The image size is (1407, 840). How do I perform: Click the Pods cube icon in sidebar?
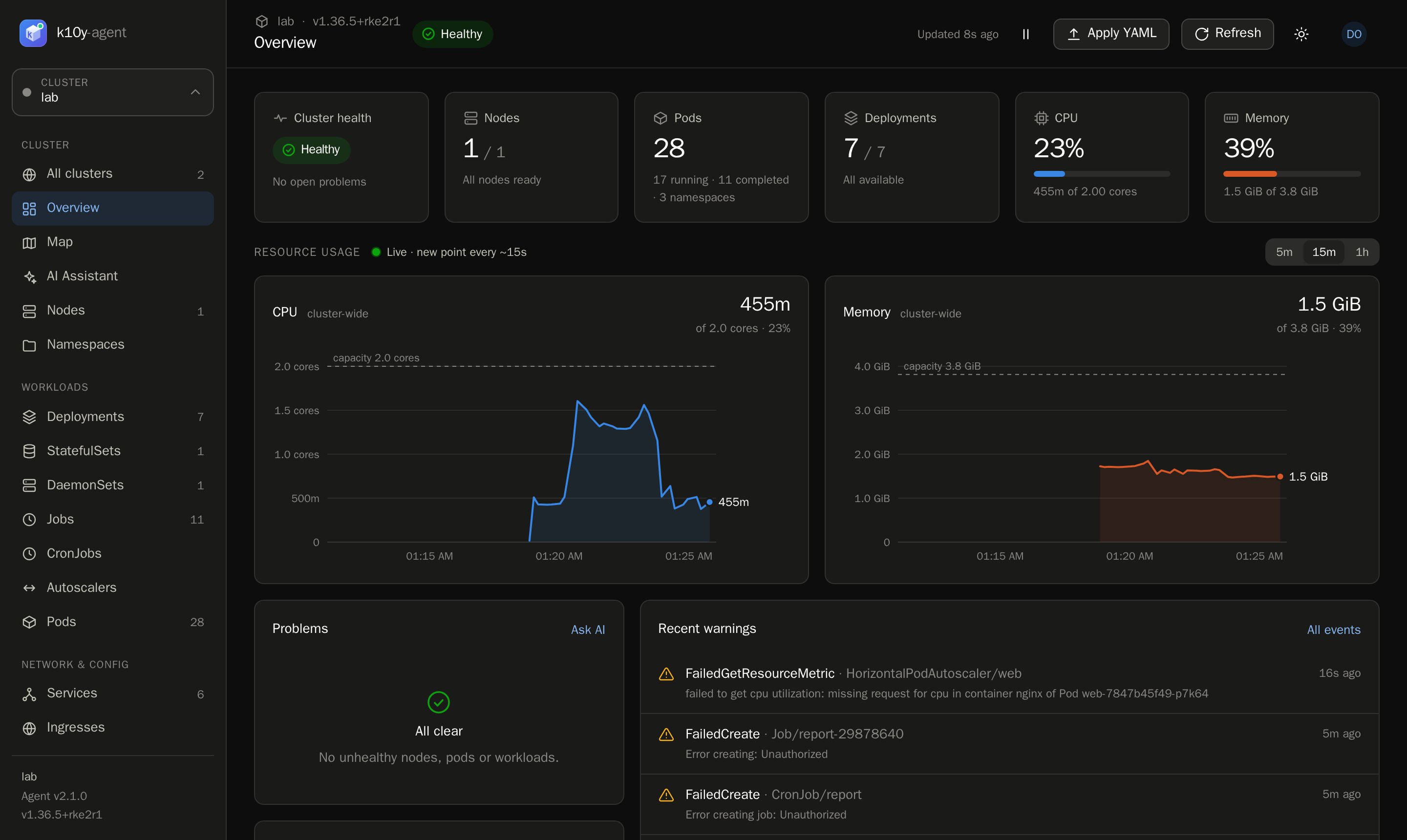29,622
